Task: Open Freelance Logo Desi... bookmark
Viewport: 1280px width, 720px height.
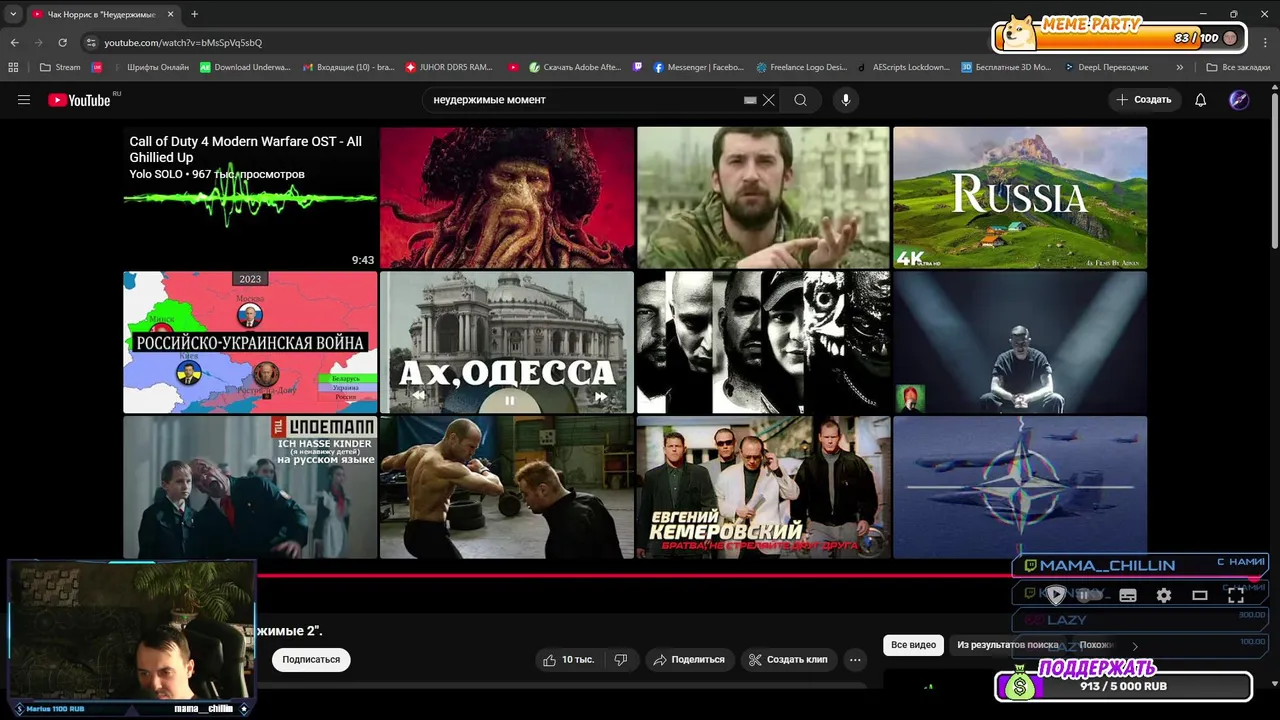Action: click(801, 67)
